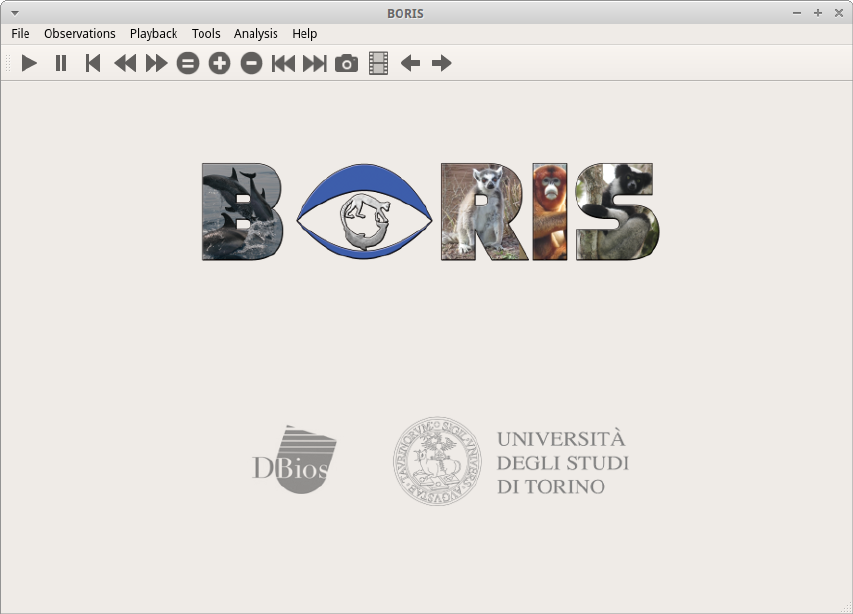This screenshot has width=853, height=614.
Task: Minimize the BORIS window
Action: 797,13
